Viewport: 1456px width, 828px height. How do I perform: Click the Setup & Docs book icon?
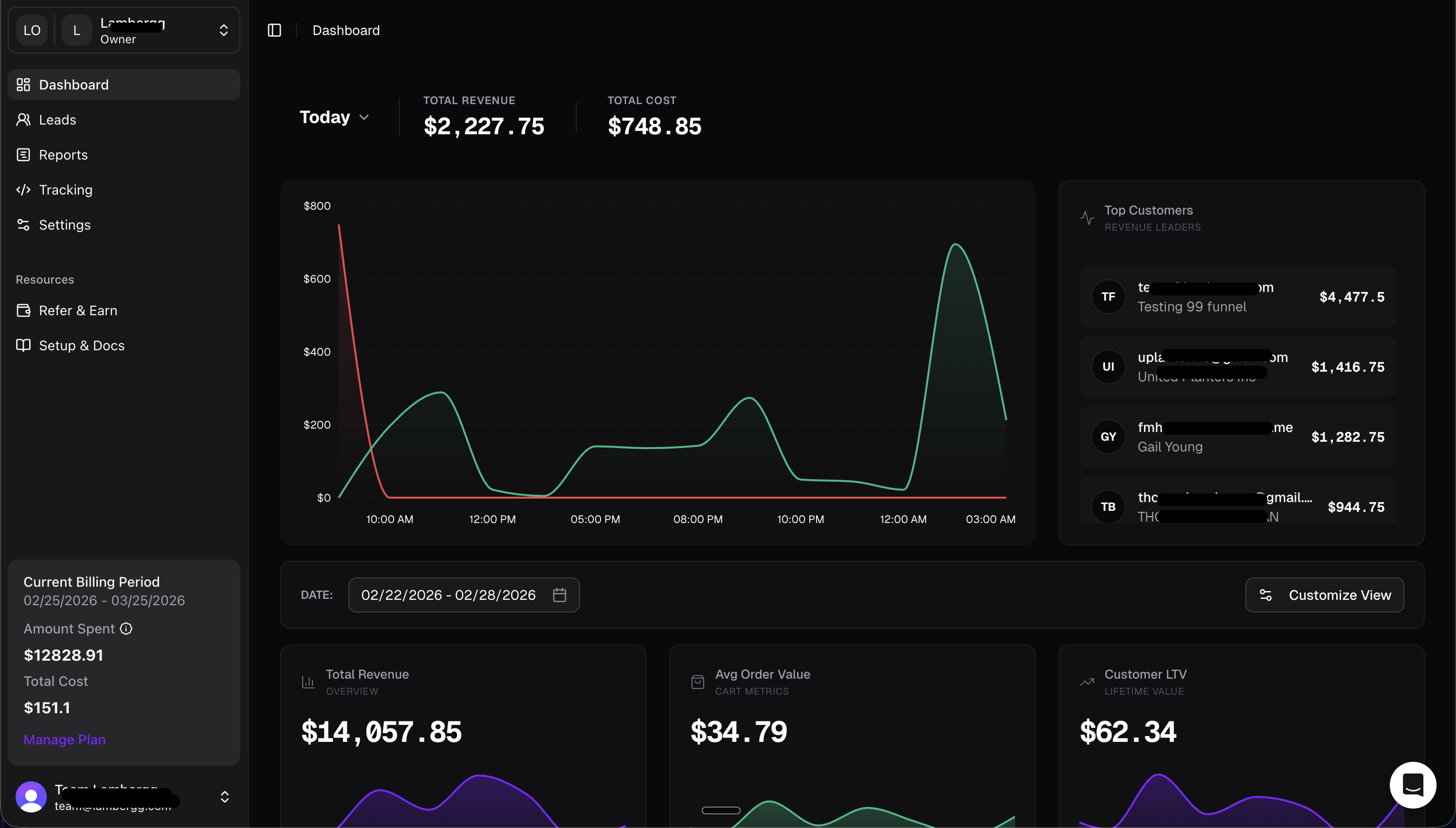[x=23, y=345]
